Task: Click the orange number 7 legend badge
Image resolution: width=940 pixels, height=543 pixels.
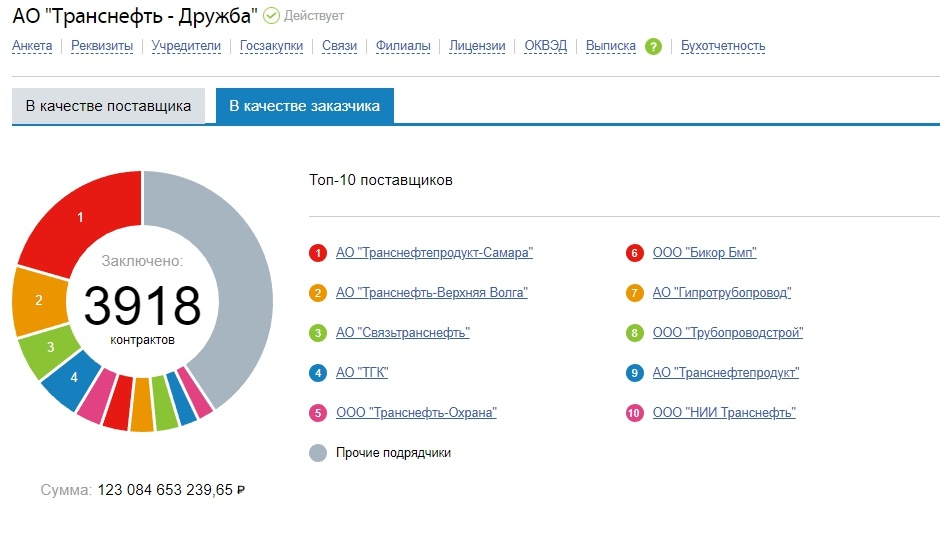Action: pos(634,293)
